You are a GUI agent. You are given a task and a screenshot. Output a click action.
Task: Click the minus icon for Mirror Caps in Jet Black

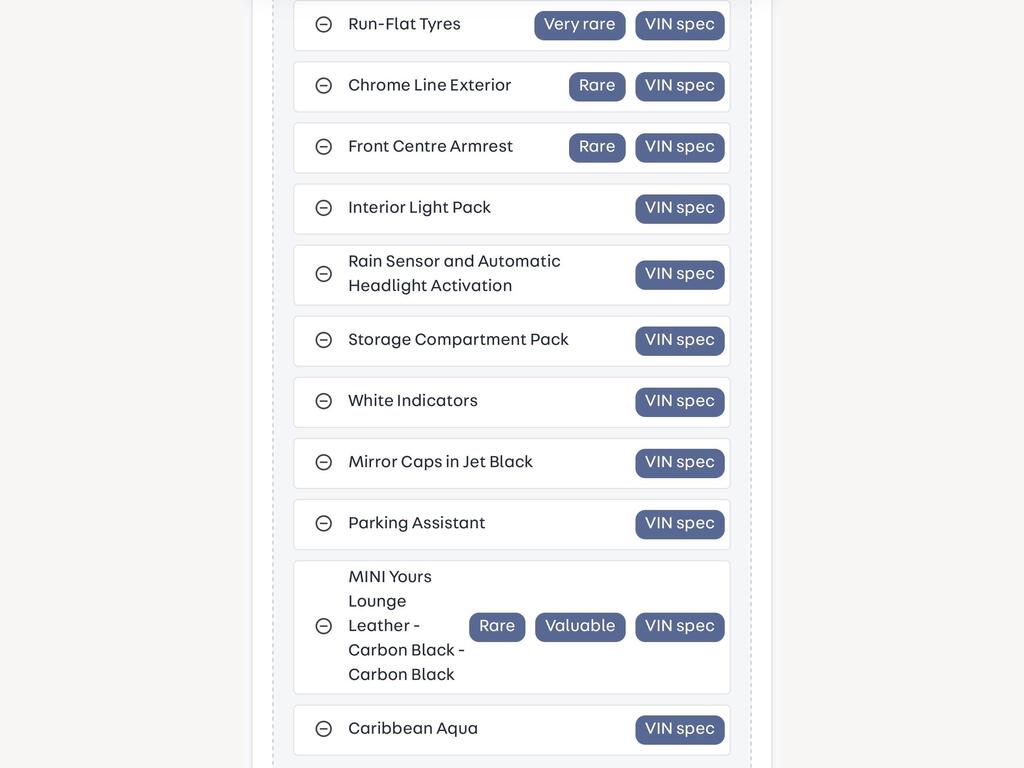[x=323, y=462]
